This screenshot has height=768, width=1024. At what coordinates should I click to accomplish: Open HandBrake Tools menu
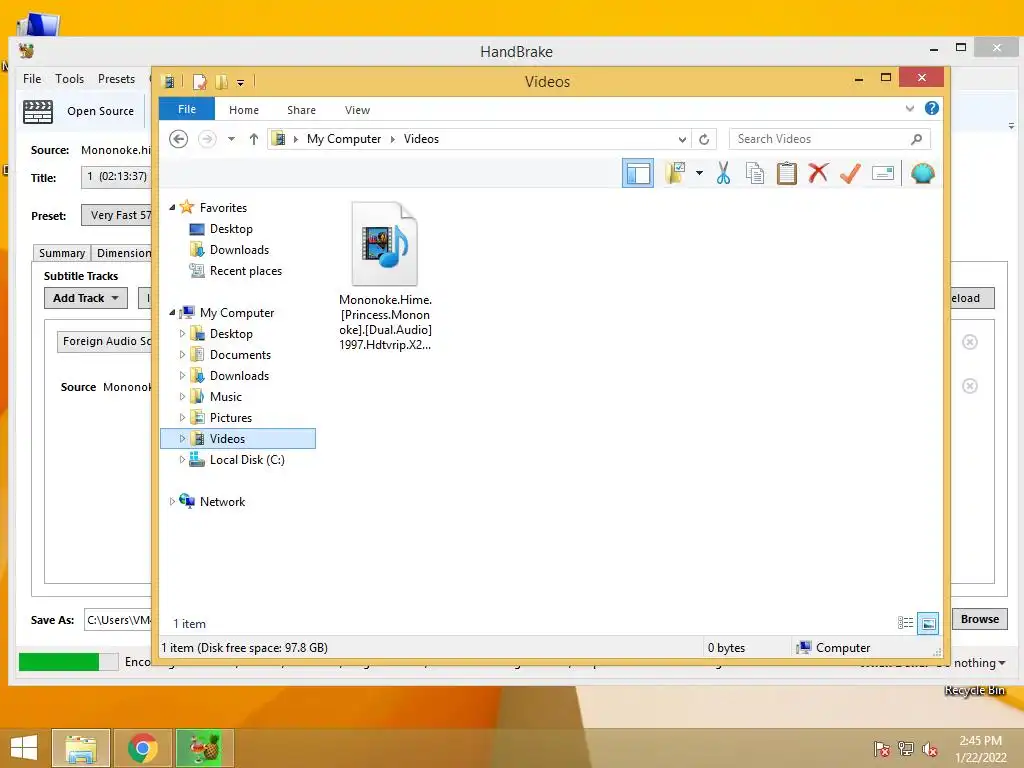pyautogui.click(x=69, y=79)
